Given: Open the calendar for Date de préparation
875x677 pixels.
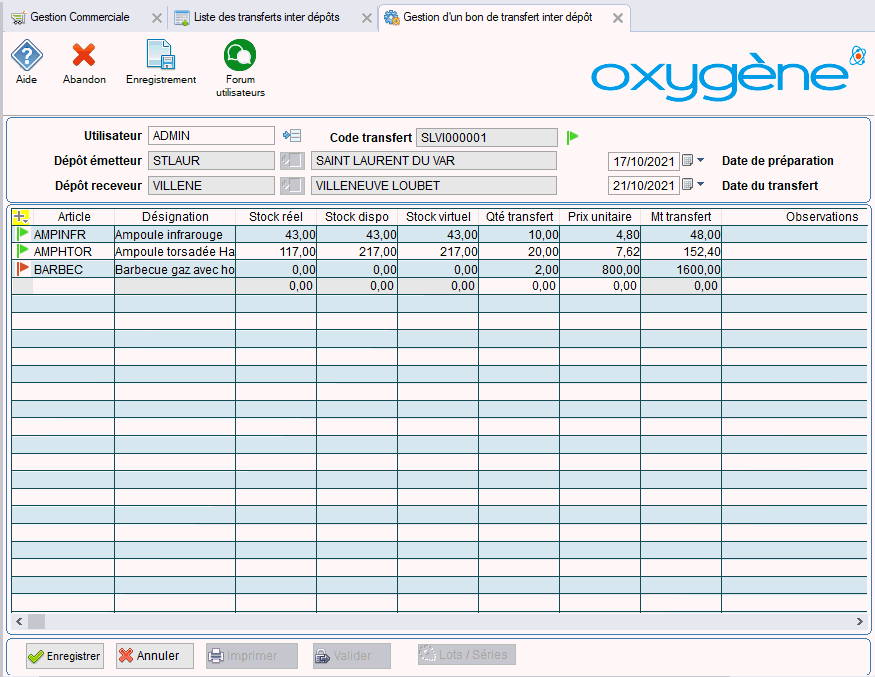Looking at the screenshot, I should point(687,160).
